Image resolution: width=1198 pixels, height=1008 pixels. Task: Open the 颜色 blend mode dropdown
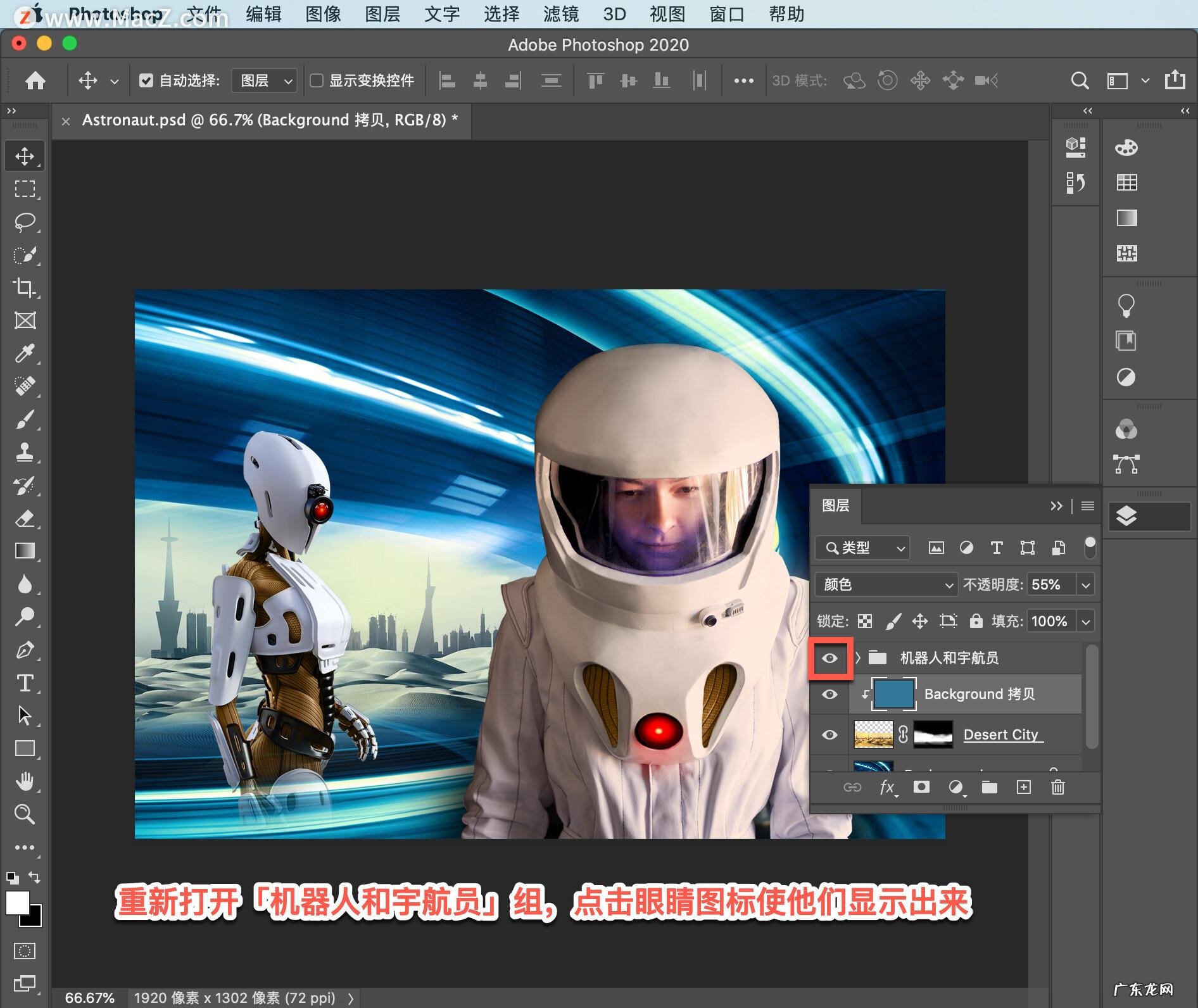885,584
